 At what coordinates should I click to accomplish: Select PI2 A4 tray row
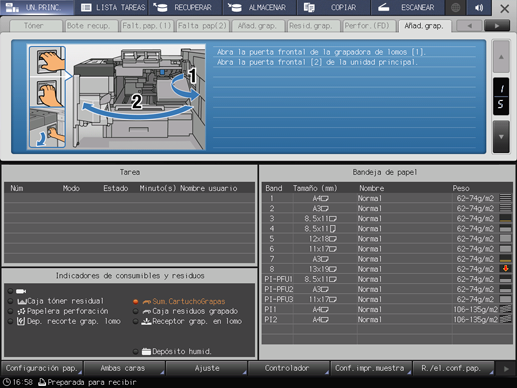coord(387,319)
